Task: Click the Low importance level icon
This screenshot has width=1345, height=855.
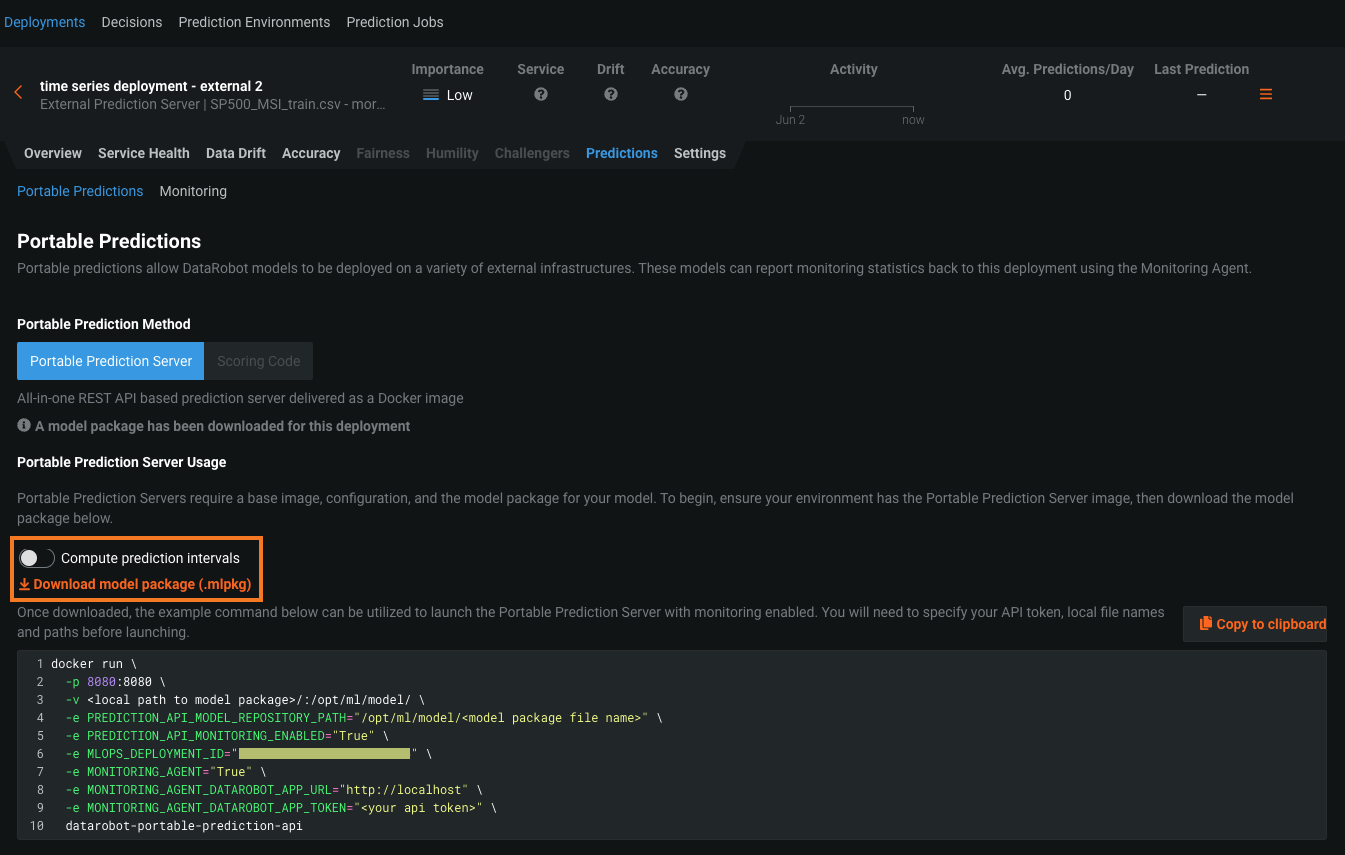Action: click(431, 95)
